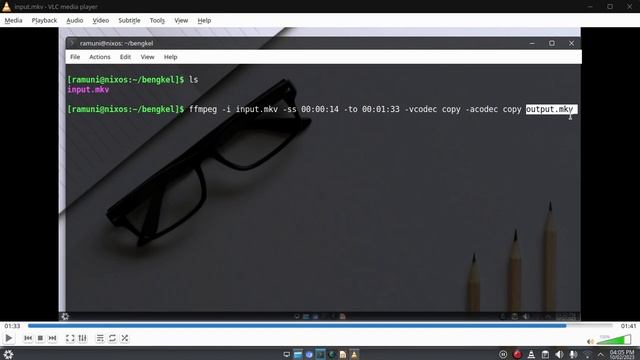Screen dimensions: 640x360
Task: Click the pause circle tray icon
Action: 503,354
